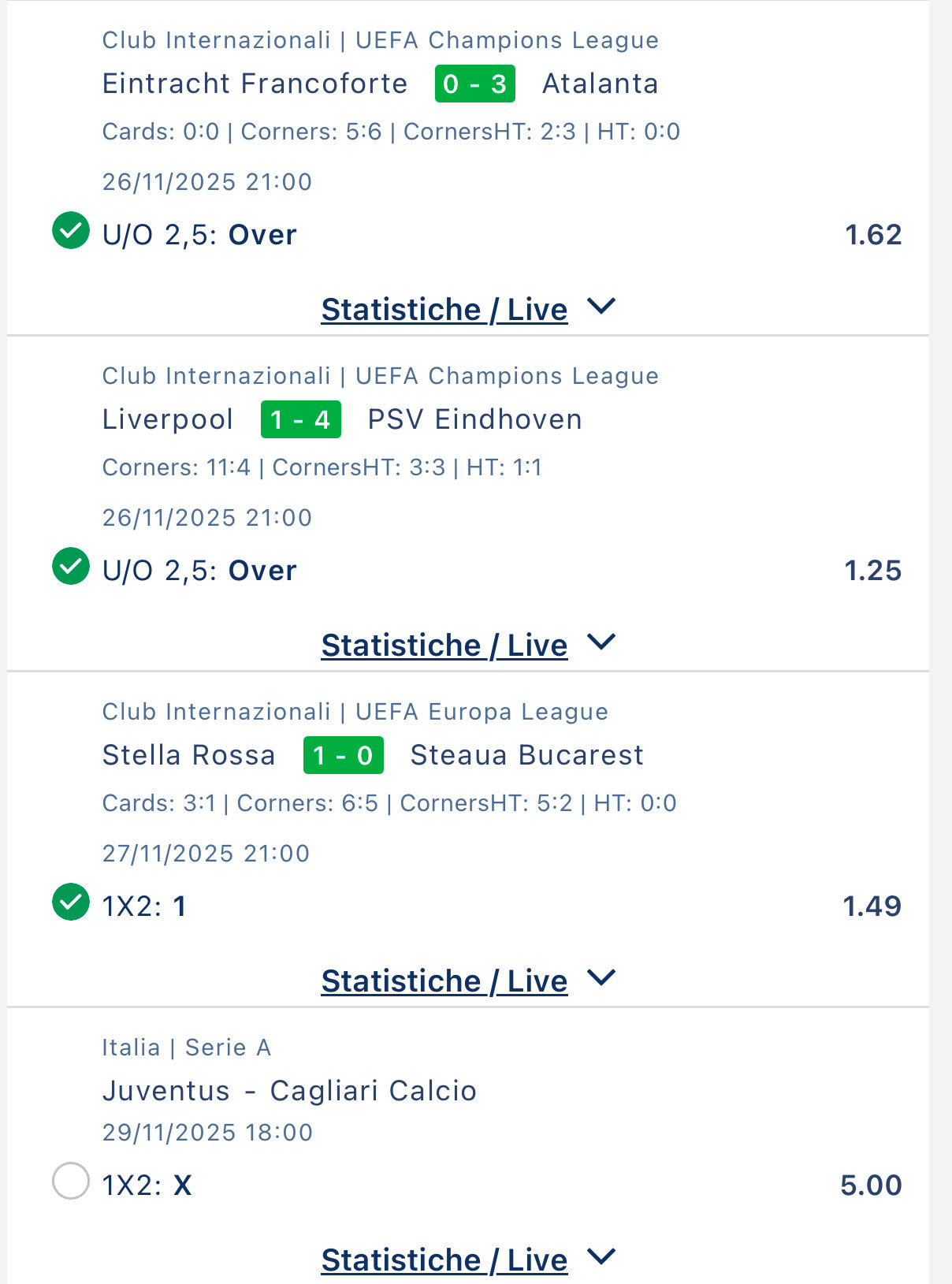Click the 0 - 3 score badge
952x1284 pixels.
tap(474, 84)
